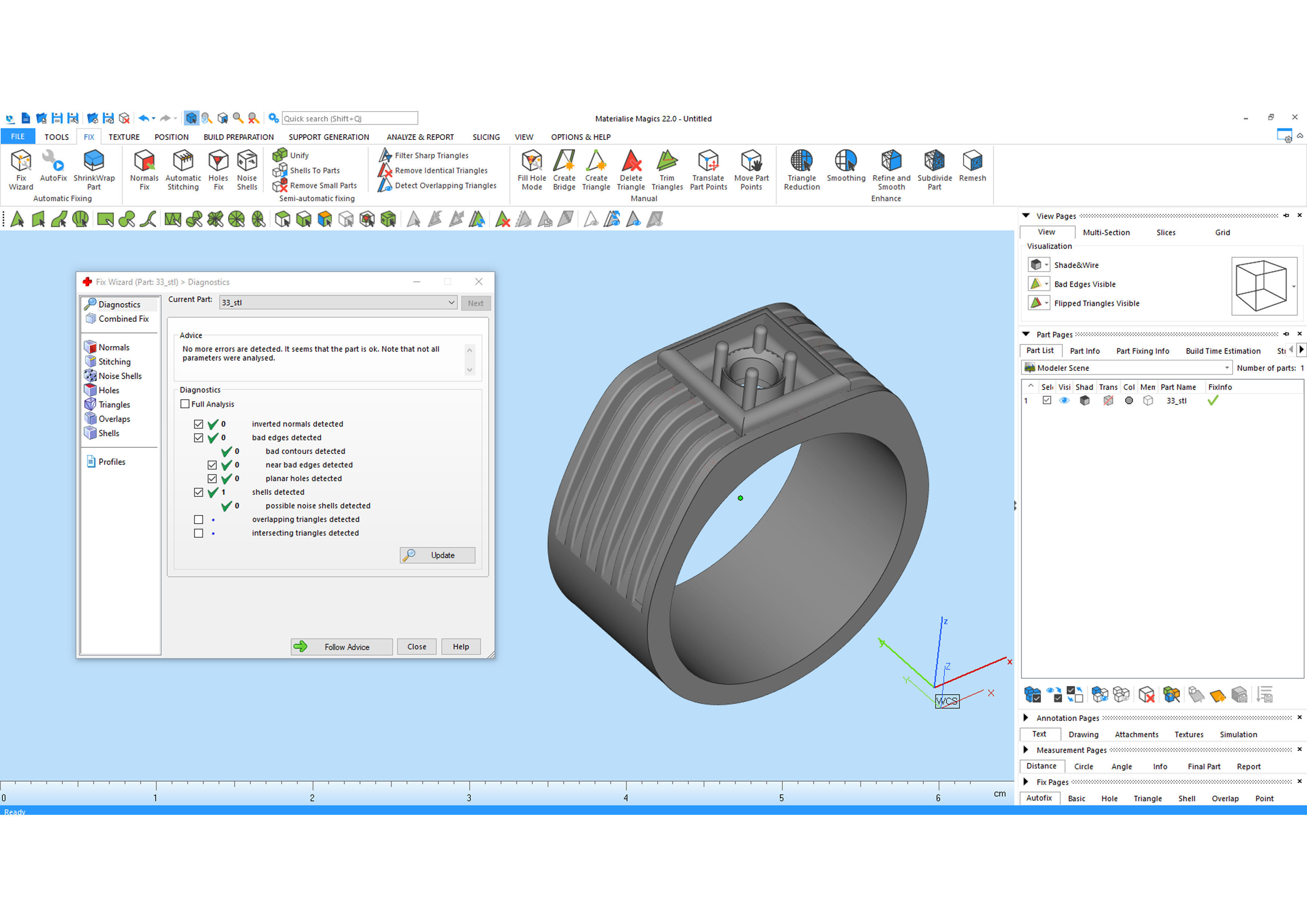Activate Fill Hole Mode
Viewport: 1307px width, 924px height.
(x=532, y=170)
